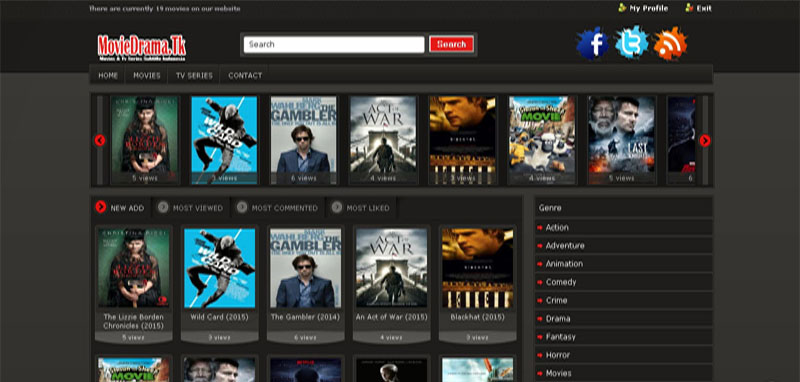This screenshot has height=382, width=800.
Task: Click red arrow bullet next to Horror
Action: point(540,355)
